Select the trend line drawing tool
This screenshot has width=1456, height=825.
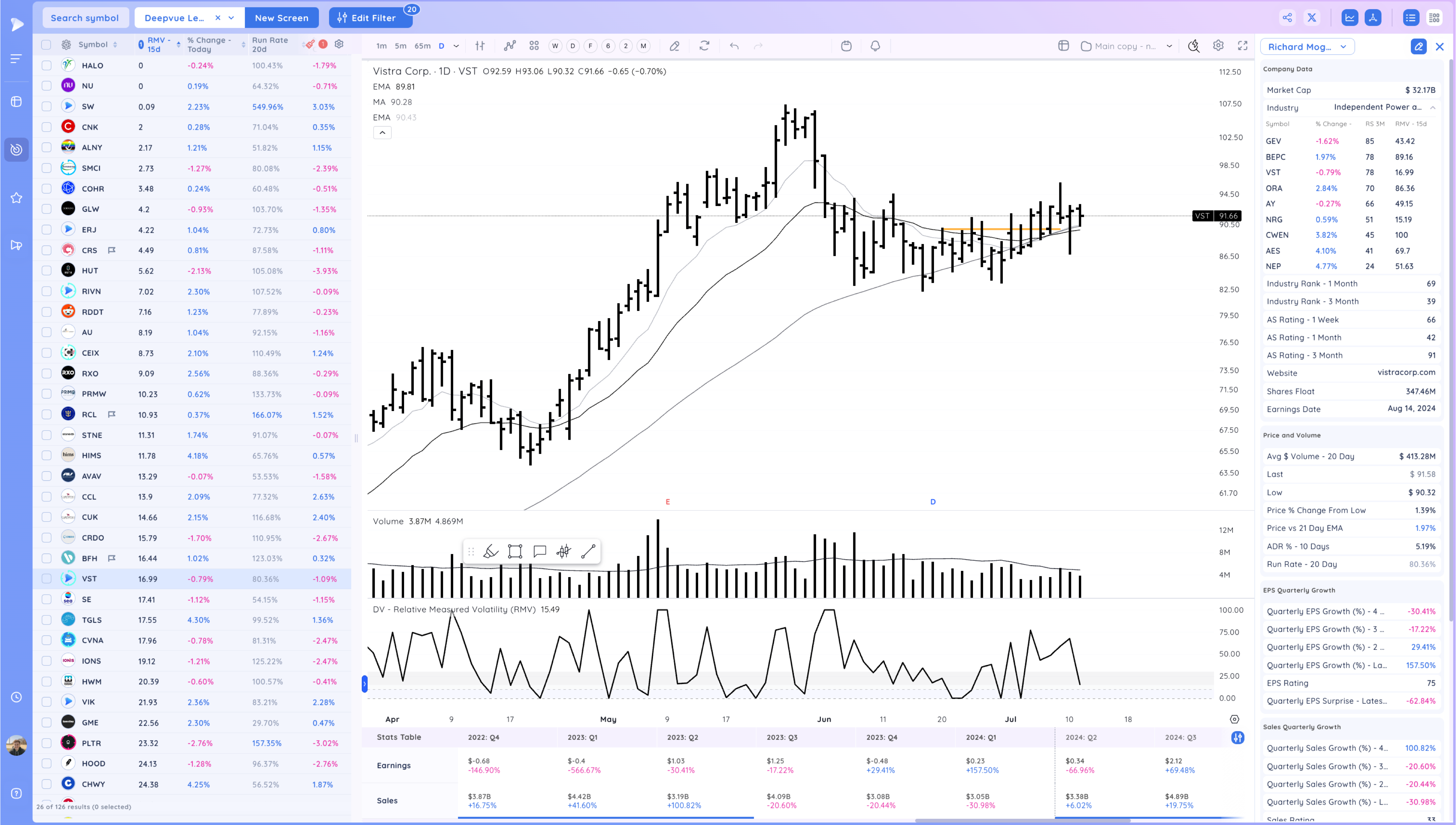588,551
